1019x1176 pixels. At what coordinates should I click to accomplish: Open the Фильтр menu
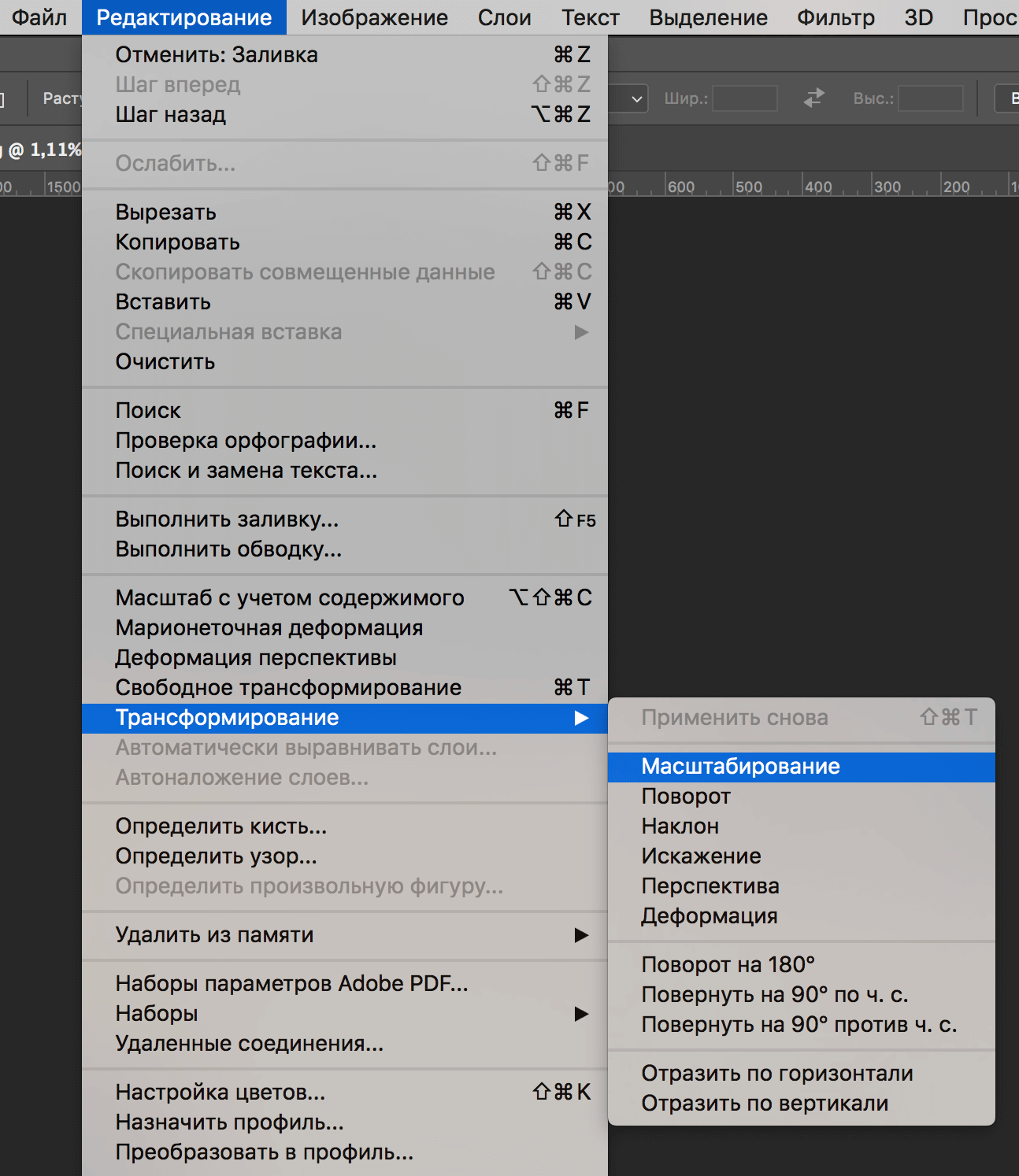point(836,17)
